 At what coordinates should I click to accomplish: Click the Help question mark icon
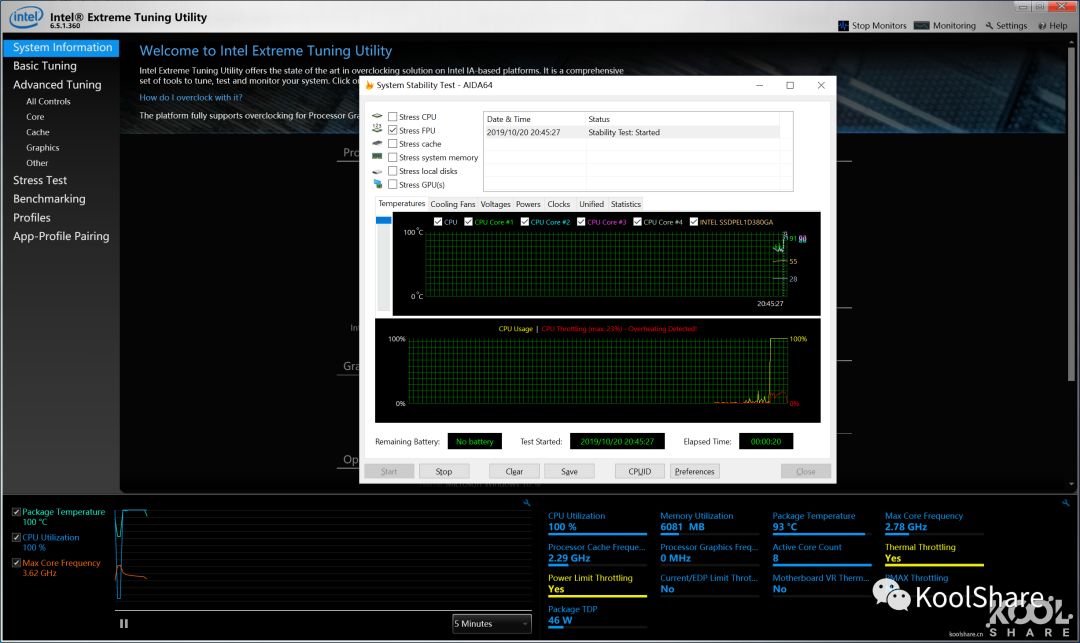tap(1042, 25)
